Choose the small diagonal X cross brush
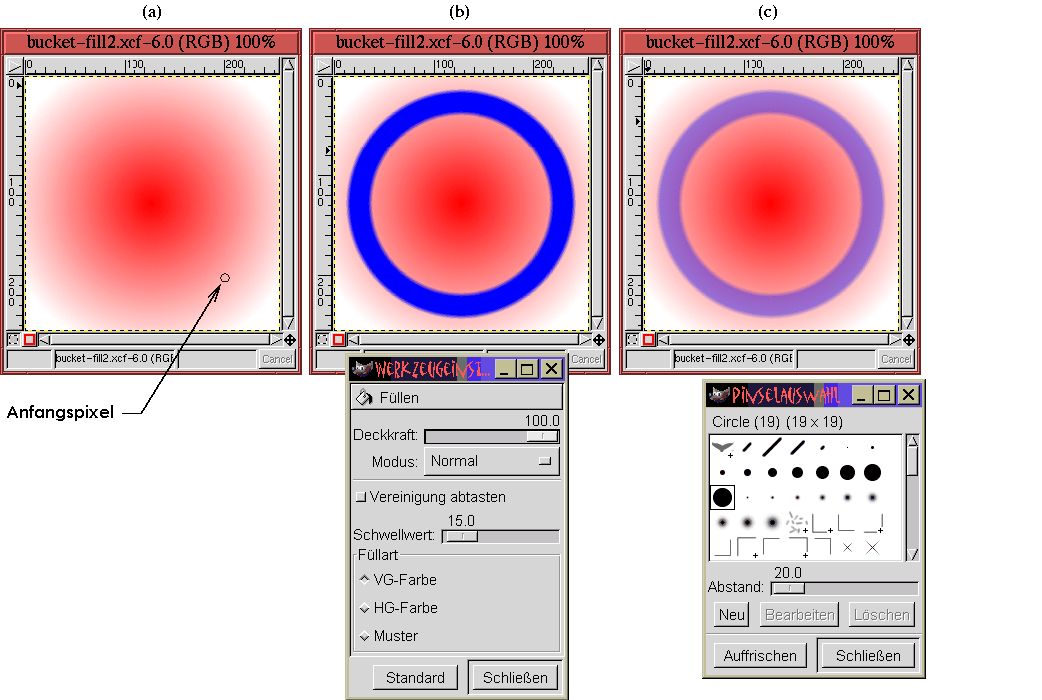The image size is (1042, 700). [847, 547]
